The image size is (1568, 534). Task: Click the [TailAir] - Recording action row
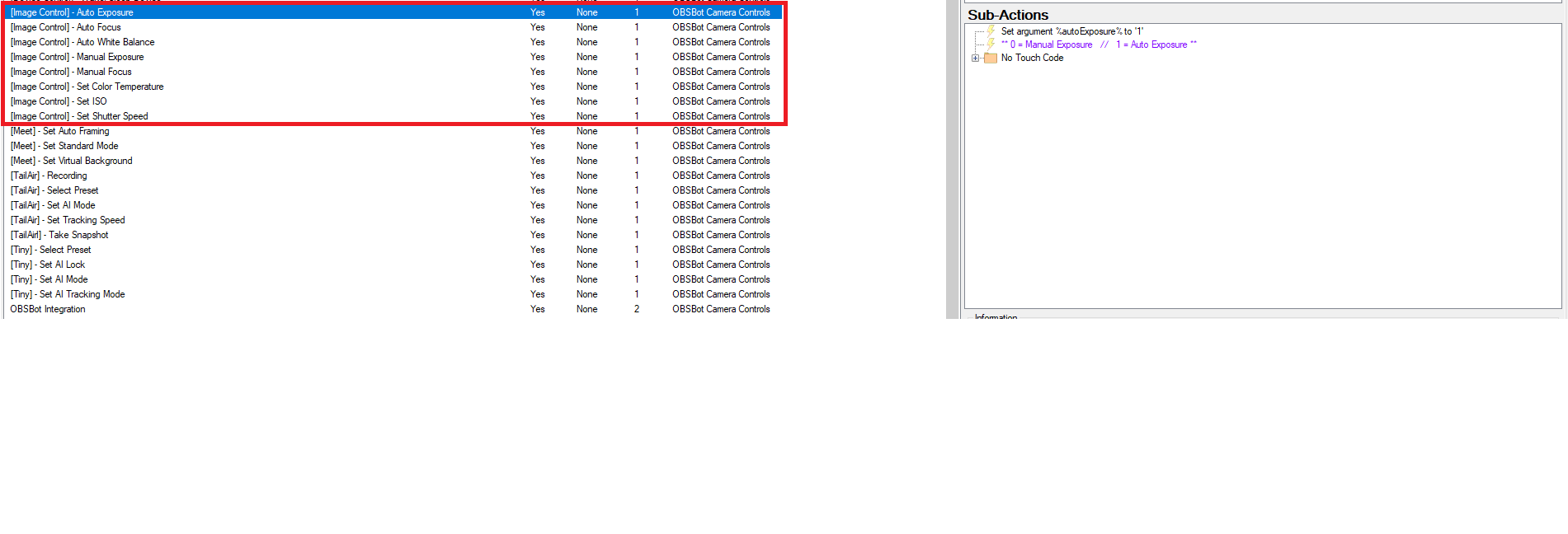(49, 176)
